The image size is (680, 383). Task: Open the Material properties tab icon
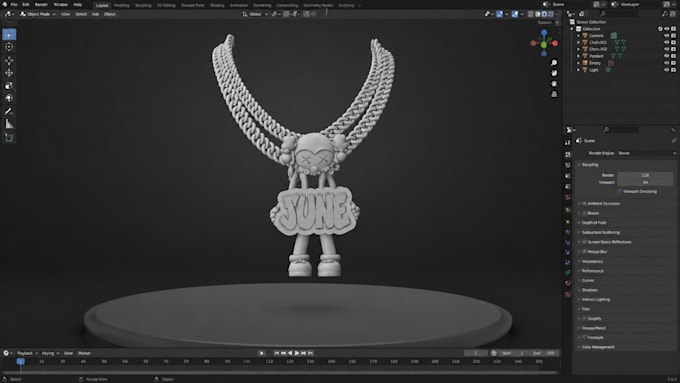568,283
